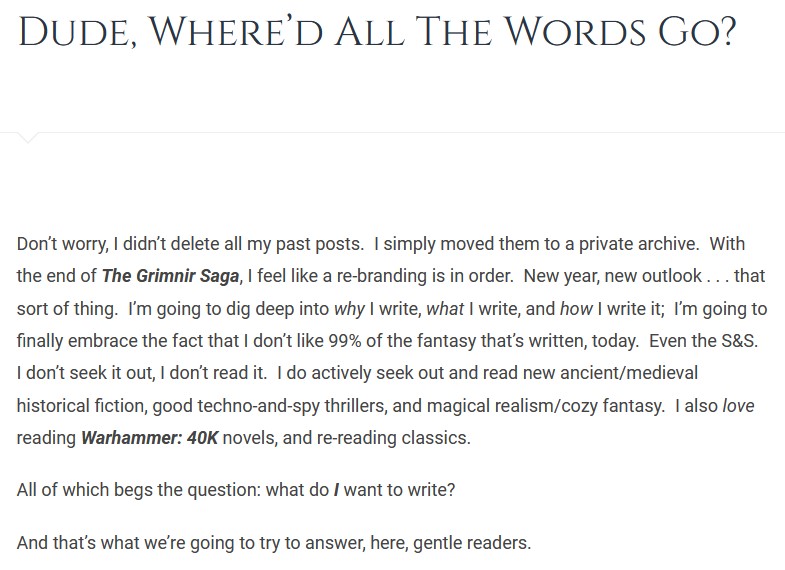Click the line starting 'And that's what we're going'
Screen dimensions: 785x570
pyautogui.click(x=274, y=543)
